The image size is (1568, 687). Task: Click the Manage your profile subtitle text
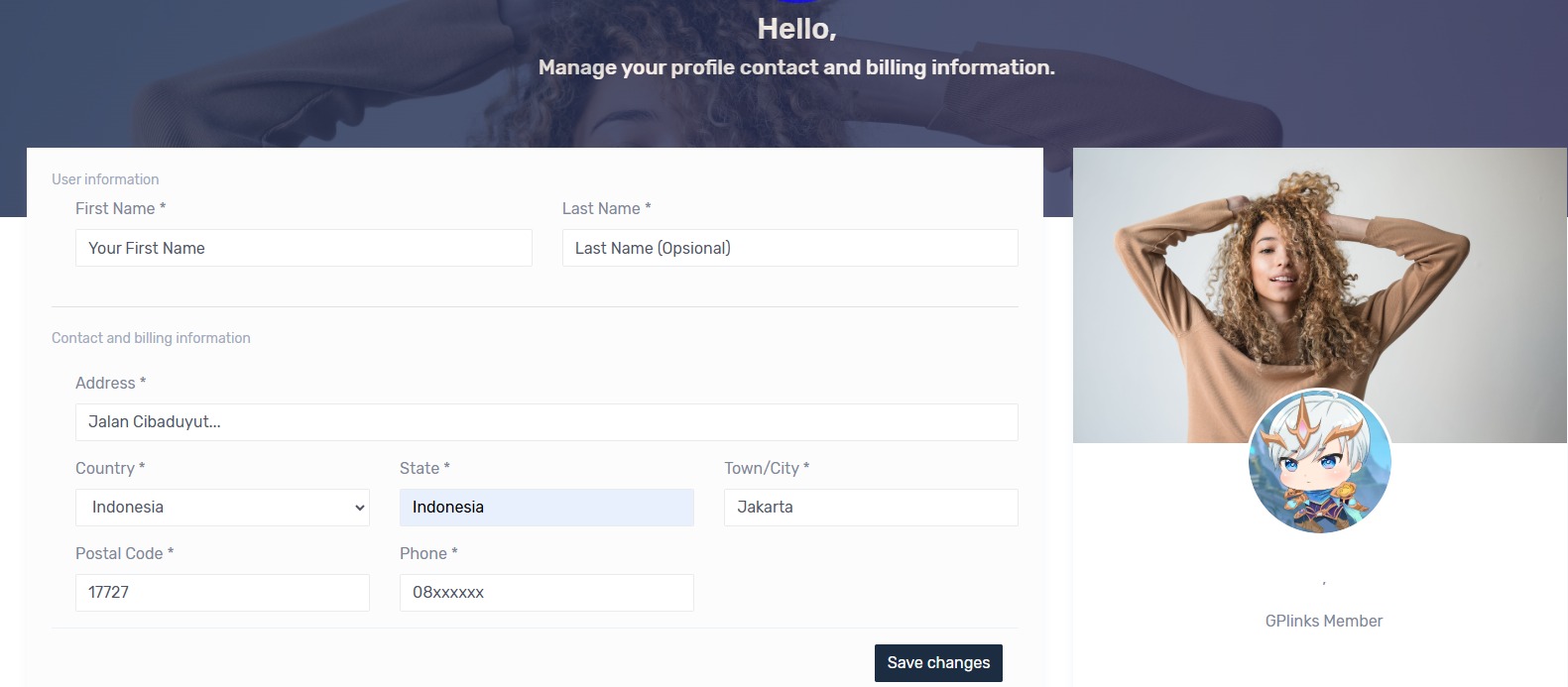tap(796, 67)
